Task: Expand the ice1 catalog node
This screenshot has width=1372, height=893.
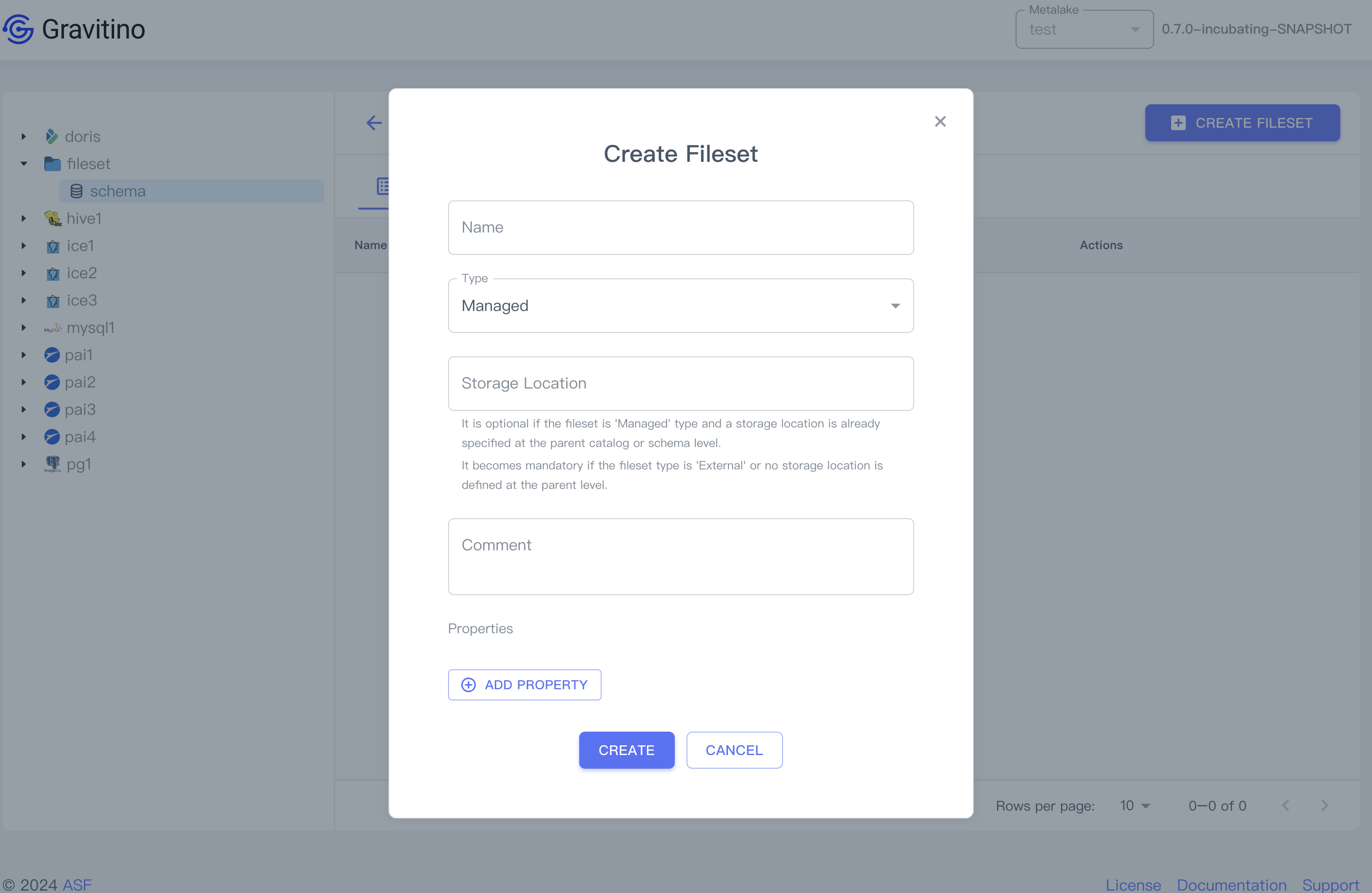Action: 23,246
